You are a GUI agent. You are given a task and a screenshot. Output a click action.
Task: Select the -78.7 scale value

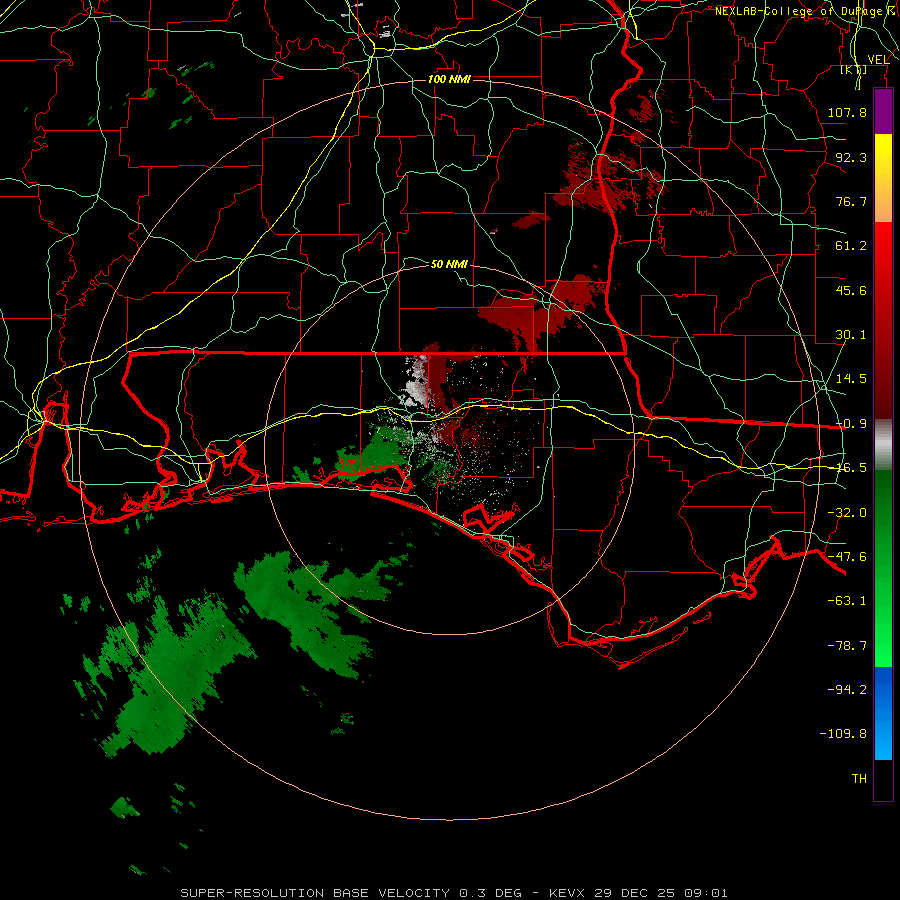[847, 646]
